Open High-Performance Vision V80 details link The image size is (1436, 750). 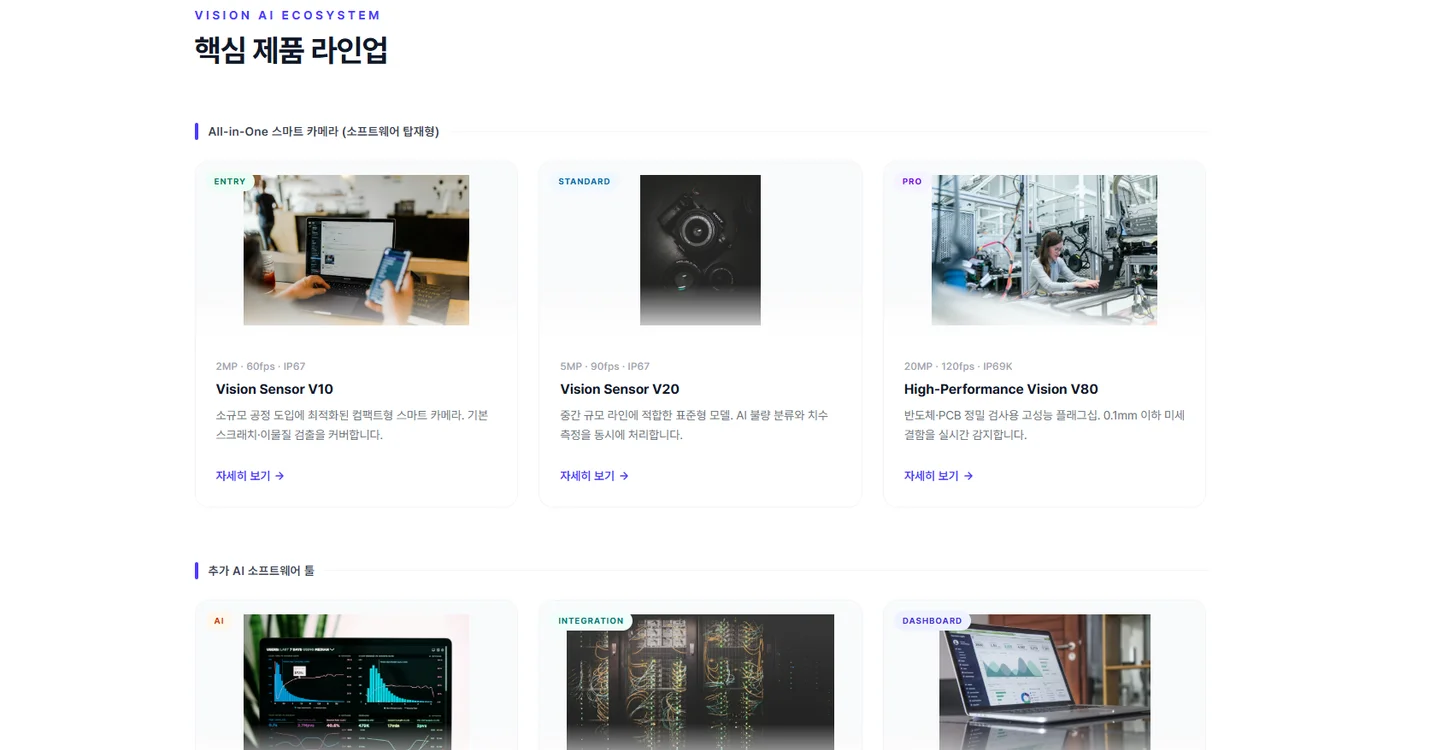tap(938, 476)
